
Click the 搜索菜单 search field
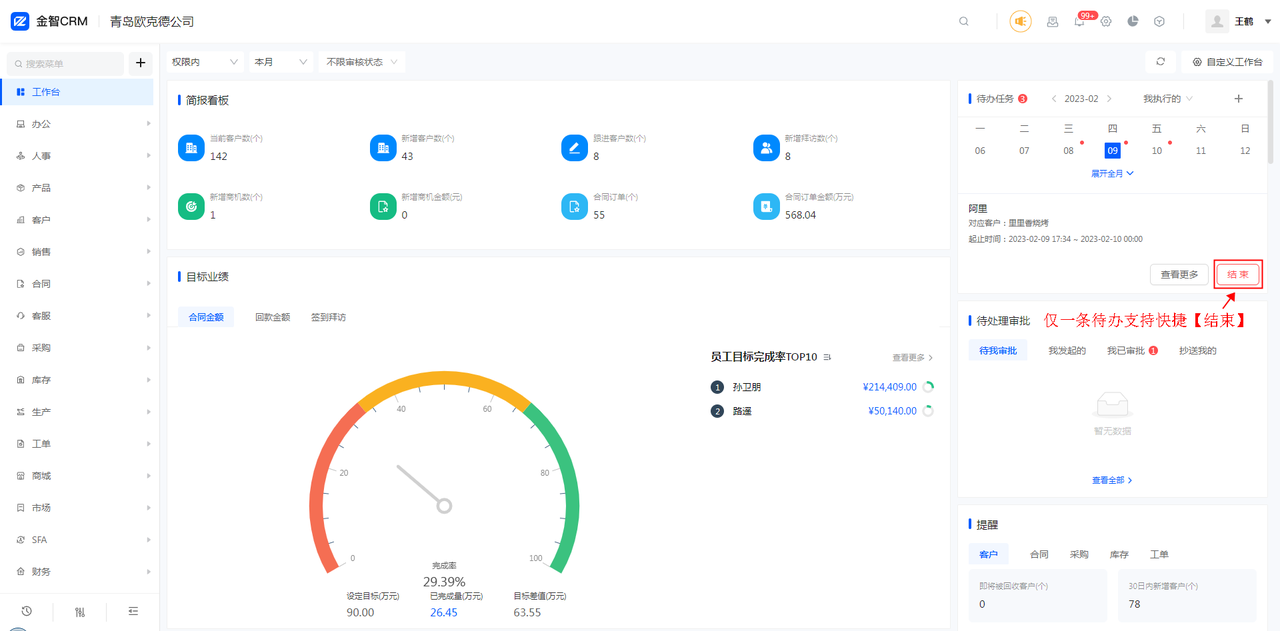point(66,63)
